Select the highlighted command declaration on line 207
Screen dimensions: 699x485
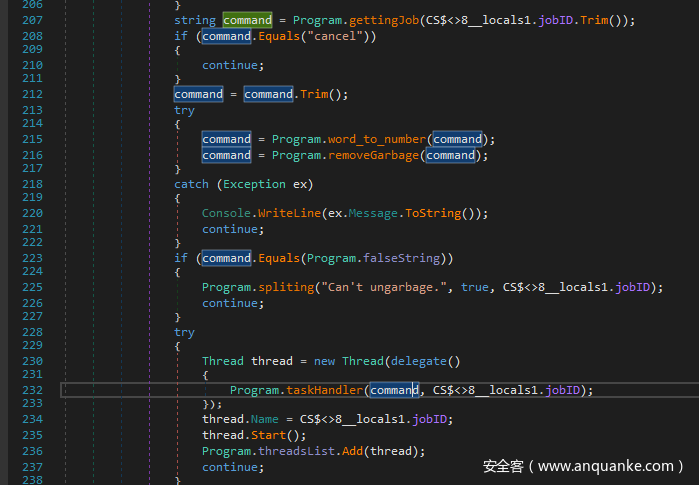[247, 20]
